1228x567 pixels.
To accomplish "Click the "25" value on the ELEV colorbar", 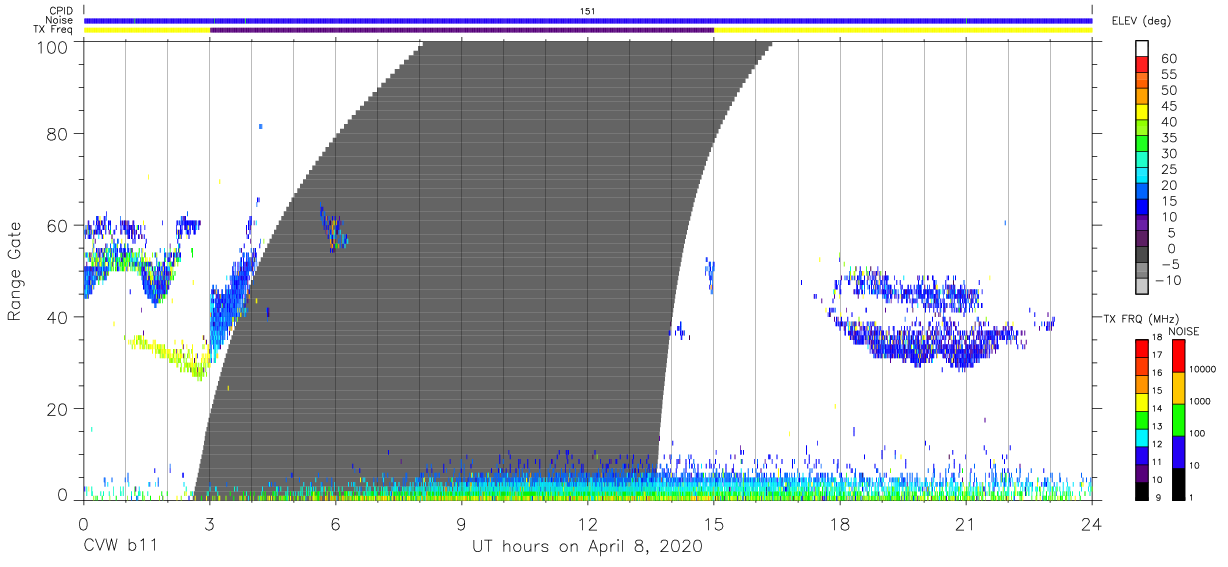I will (1168, 170).
